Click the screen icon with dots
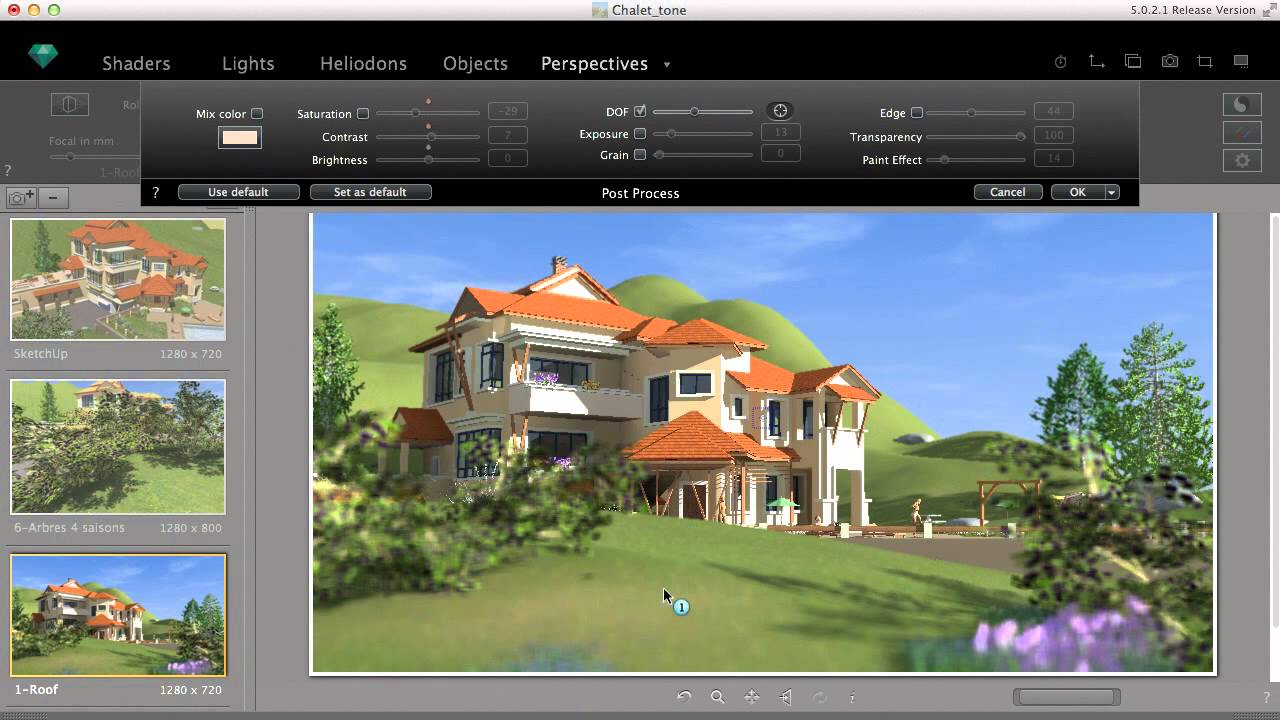Viewport: 1280px width, 720px height. coord(1241,62)
